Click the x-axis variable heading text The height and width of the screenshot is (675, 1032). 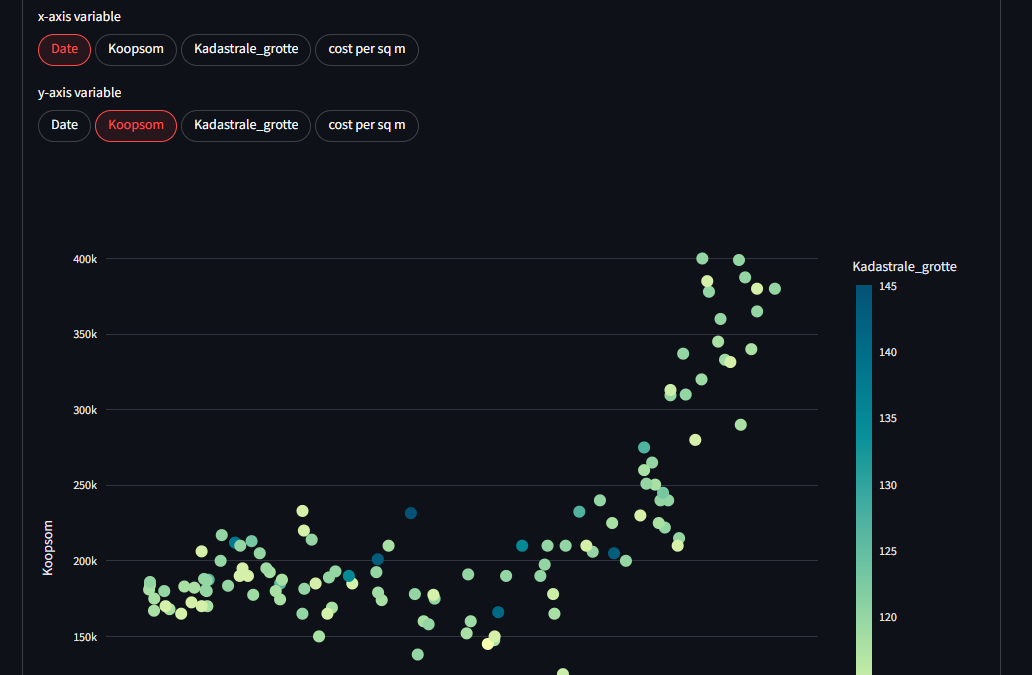pos(79,17)
